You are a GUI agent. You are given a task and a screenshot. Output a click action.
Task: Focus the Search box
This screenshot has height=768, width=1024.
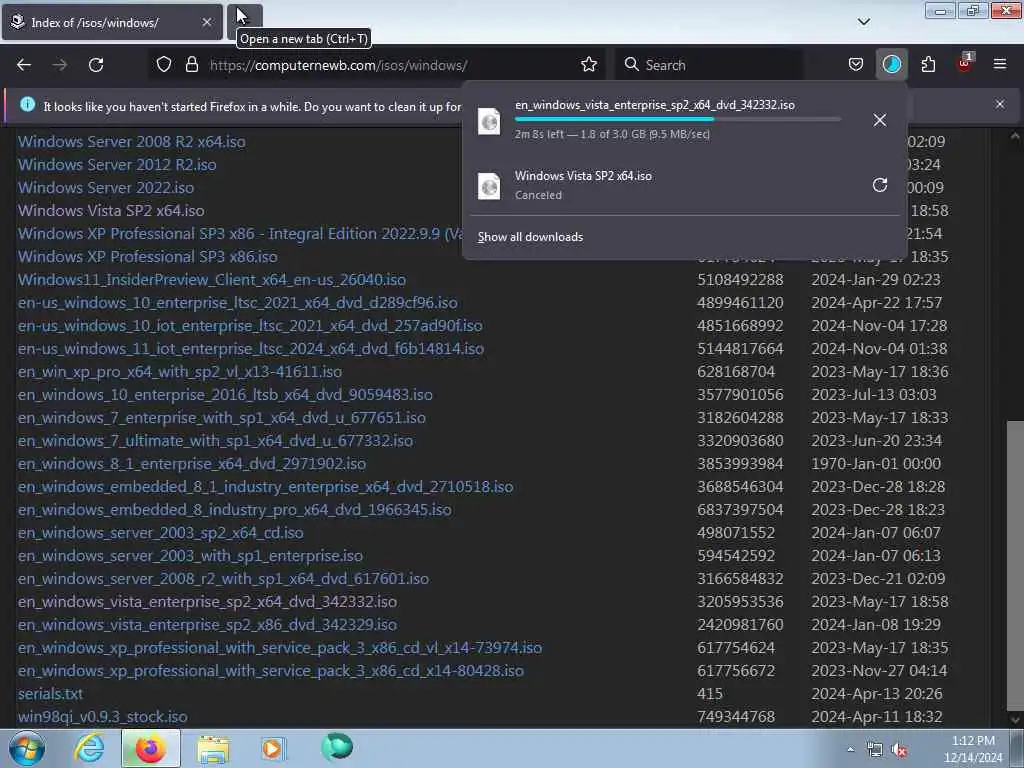point(709,65)
